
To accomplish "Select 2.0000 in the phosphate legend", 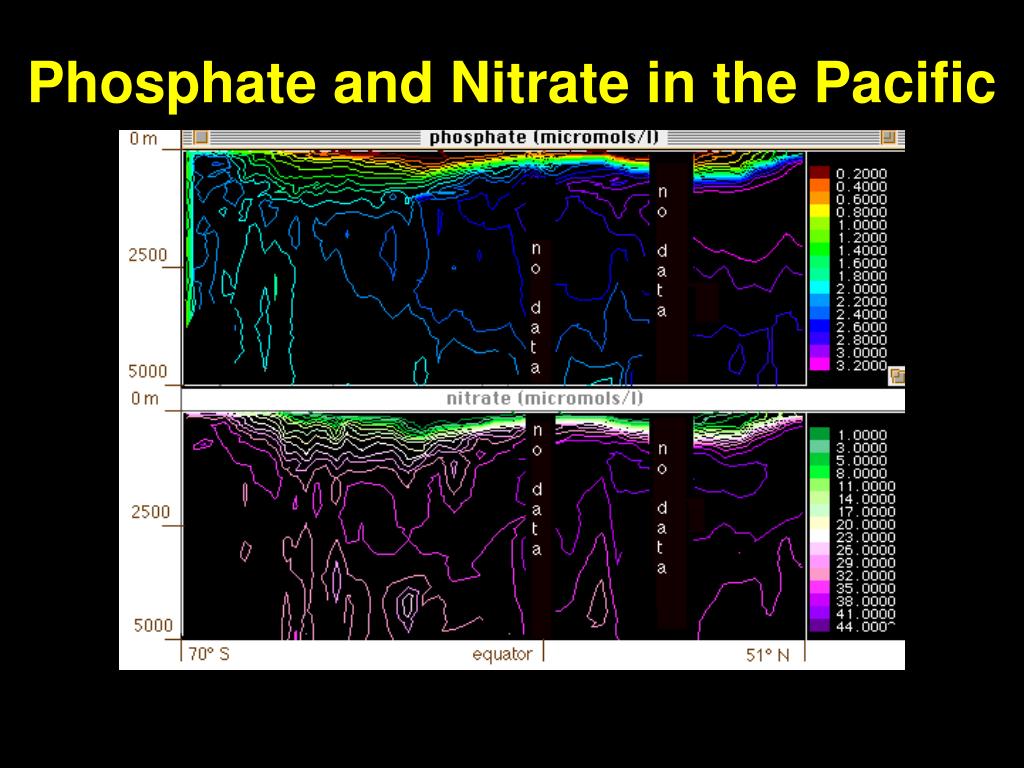I will (x=861, y=289).
